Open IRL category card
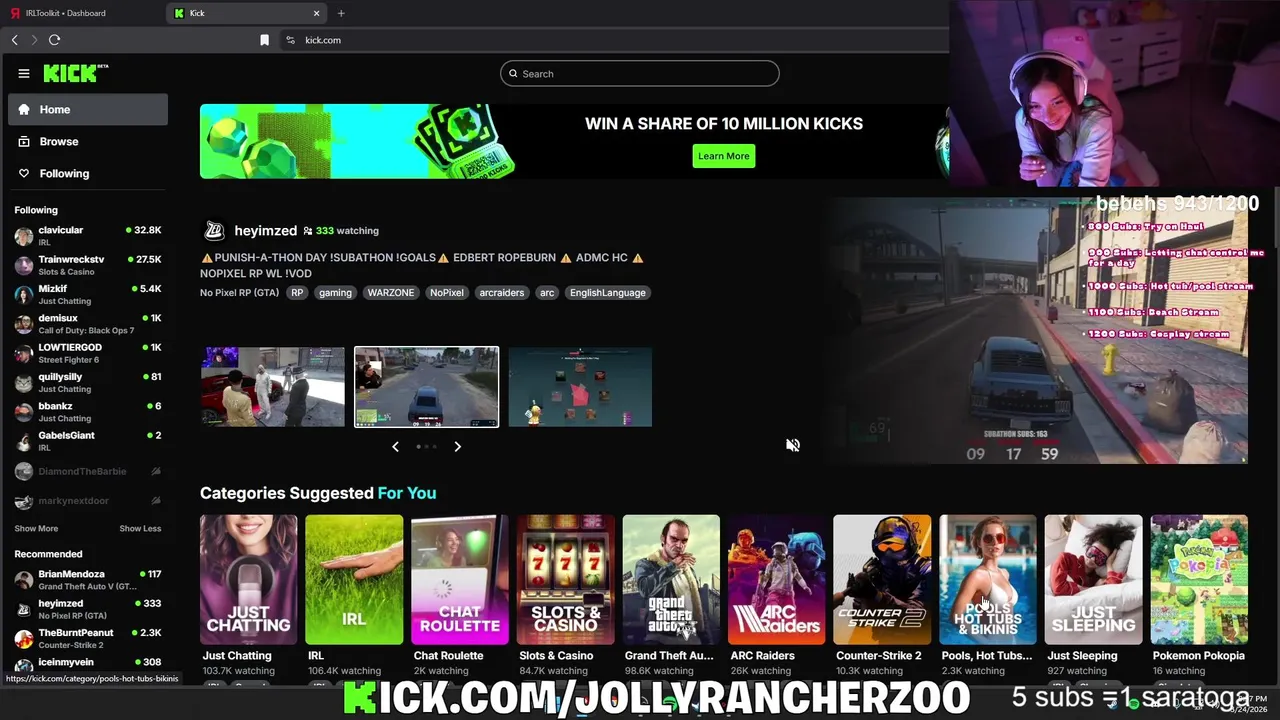The height and width of the screenshot is (720, 1280). point(354,580)
